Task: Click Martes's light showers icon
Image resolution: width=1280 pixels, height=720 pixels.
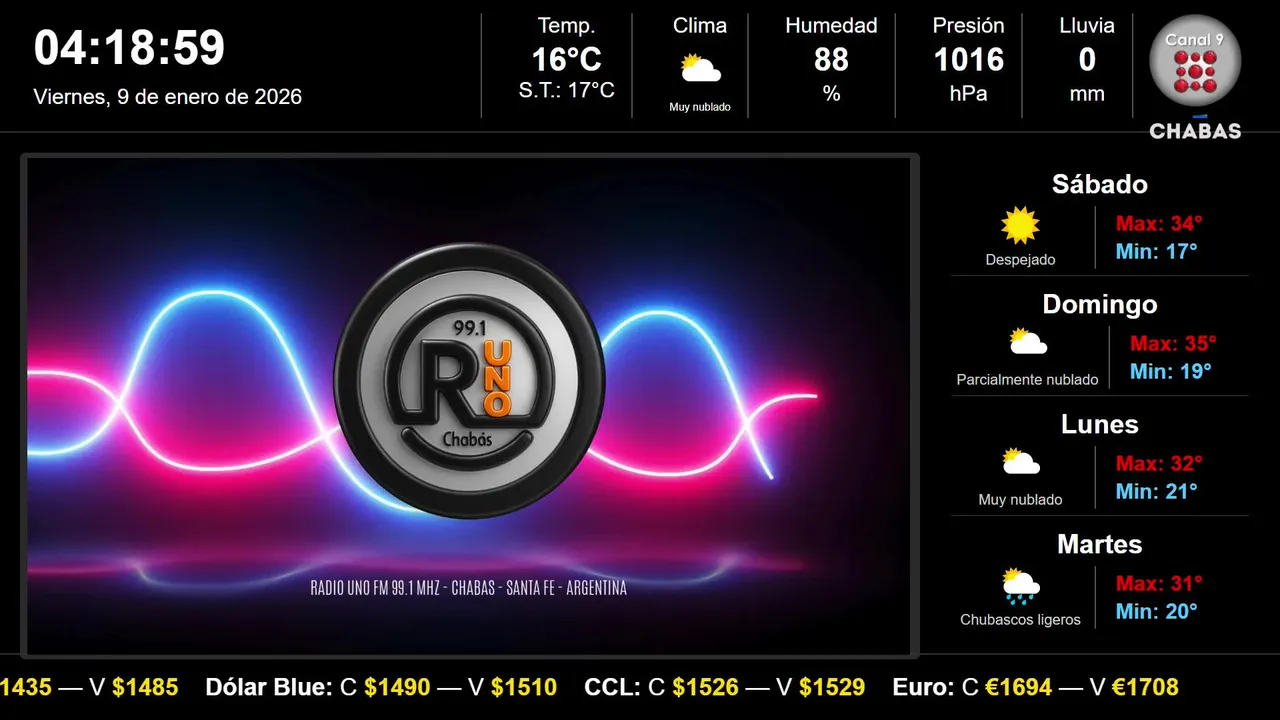Action: (x=1021, y=586)
